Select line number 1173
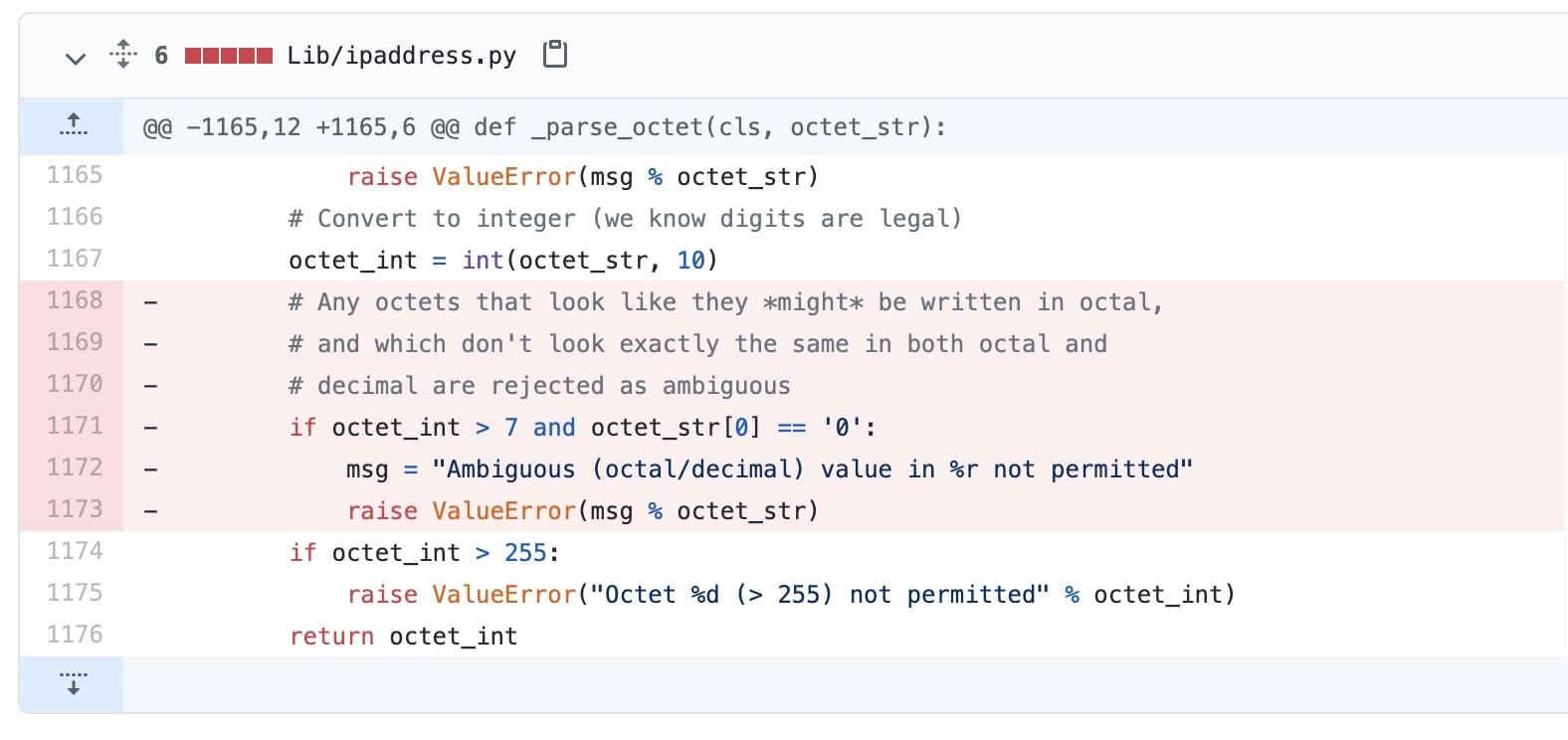The image size is (1568, 740). [x=75, y=509]
